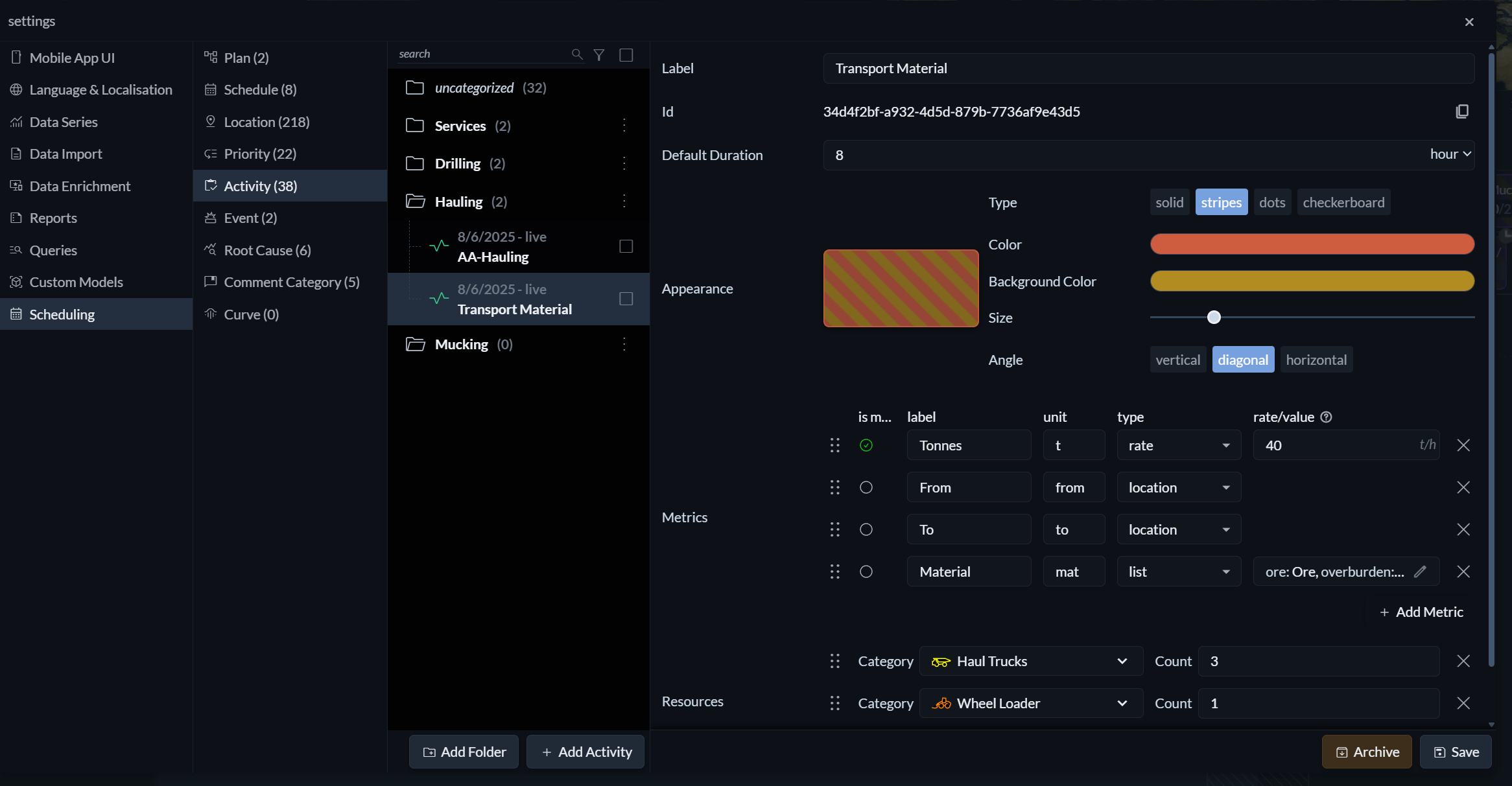Viewport: 1512px width, 786px height.
Task: Remove the From metric row
Action: 1463,487
